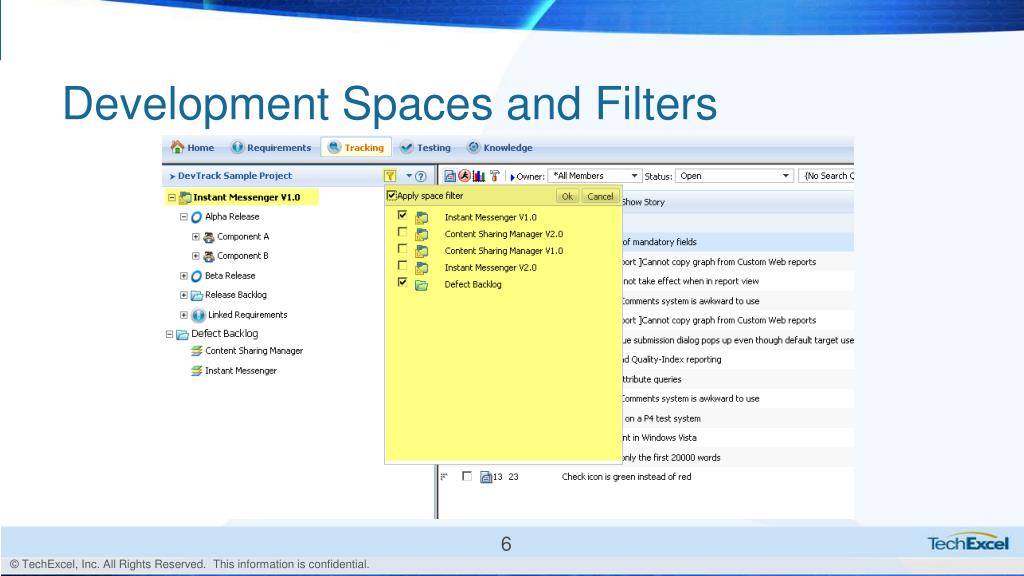The height and width of the screenshot is (576, 1024).
Task: Click the first document icon left of Owner
Action: coord(450,176)
